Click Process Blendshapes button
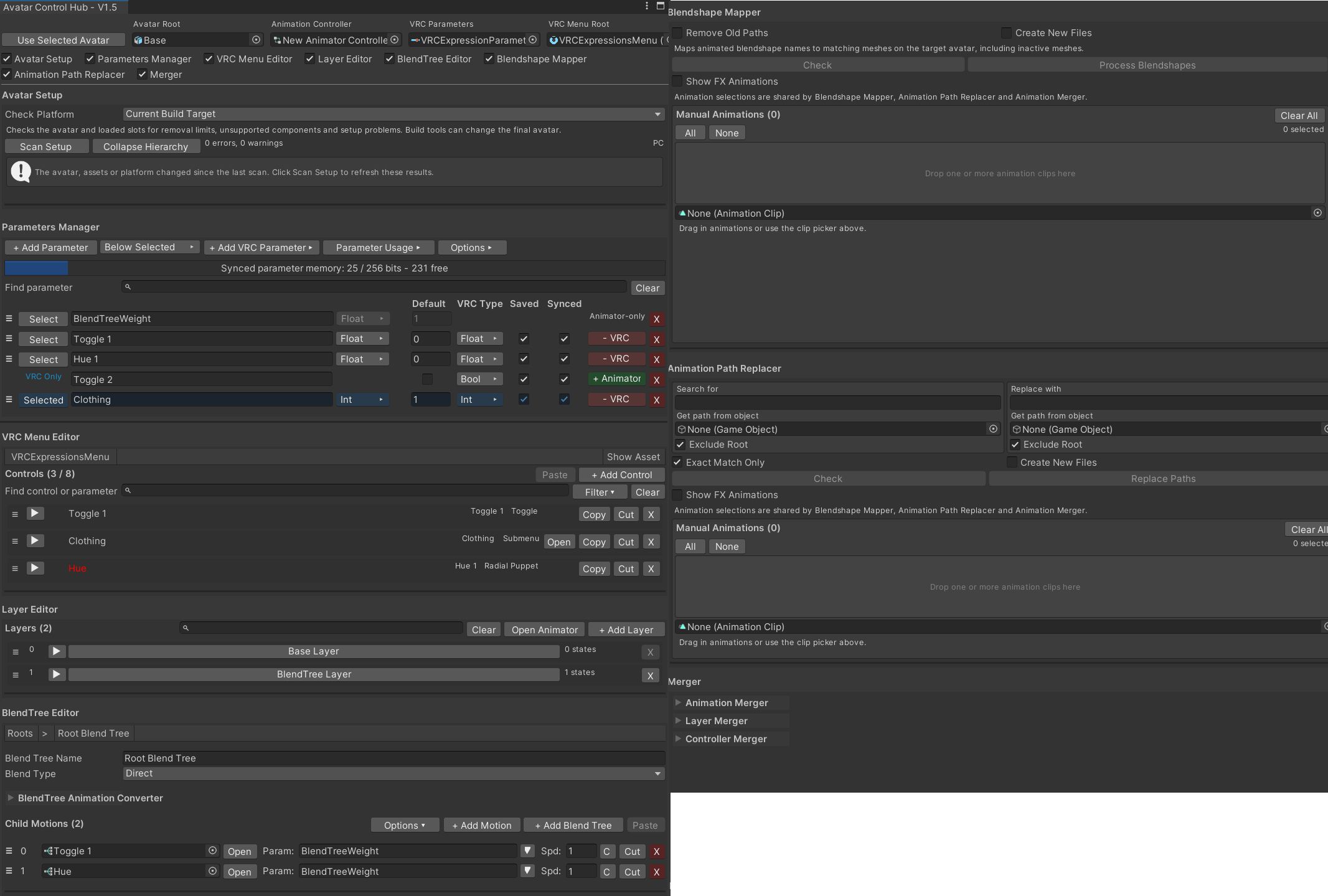Screen dimensions: 1328x896 1147,65
